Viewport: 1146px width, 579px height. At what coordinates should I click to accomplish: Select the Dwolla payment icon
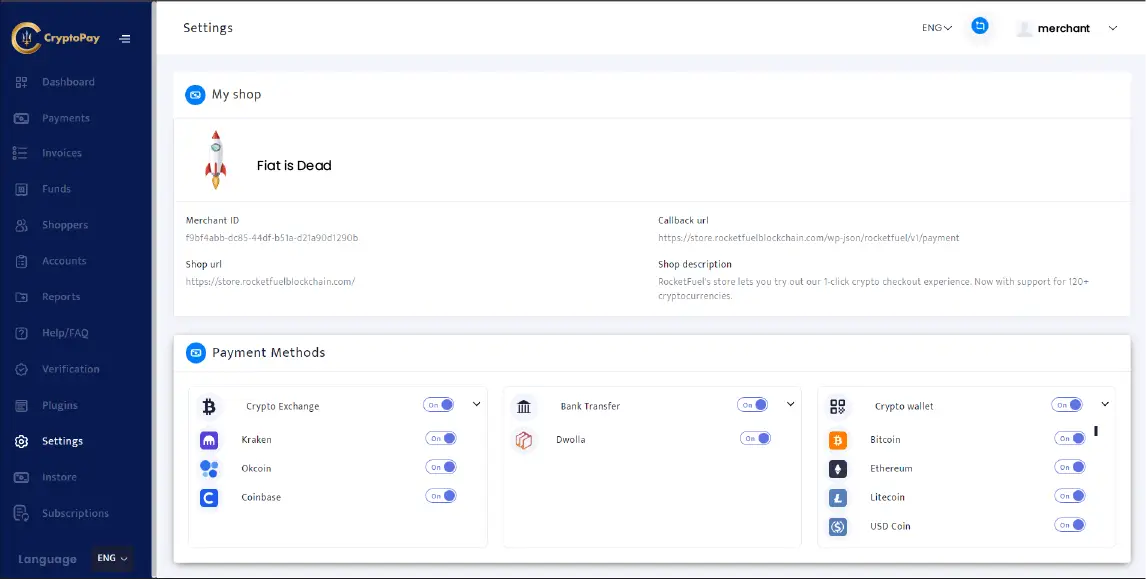tap(524, 439)
